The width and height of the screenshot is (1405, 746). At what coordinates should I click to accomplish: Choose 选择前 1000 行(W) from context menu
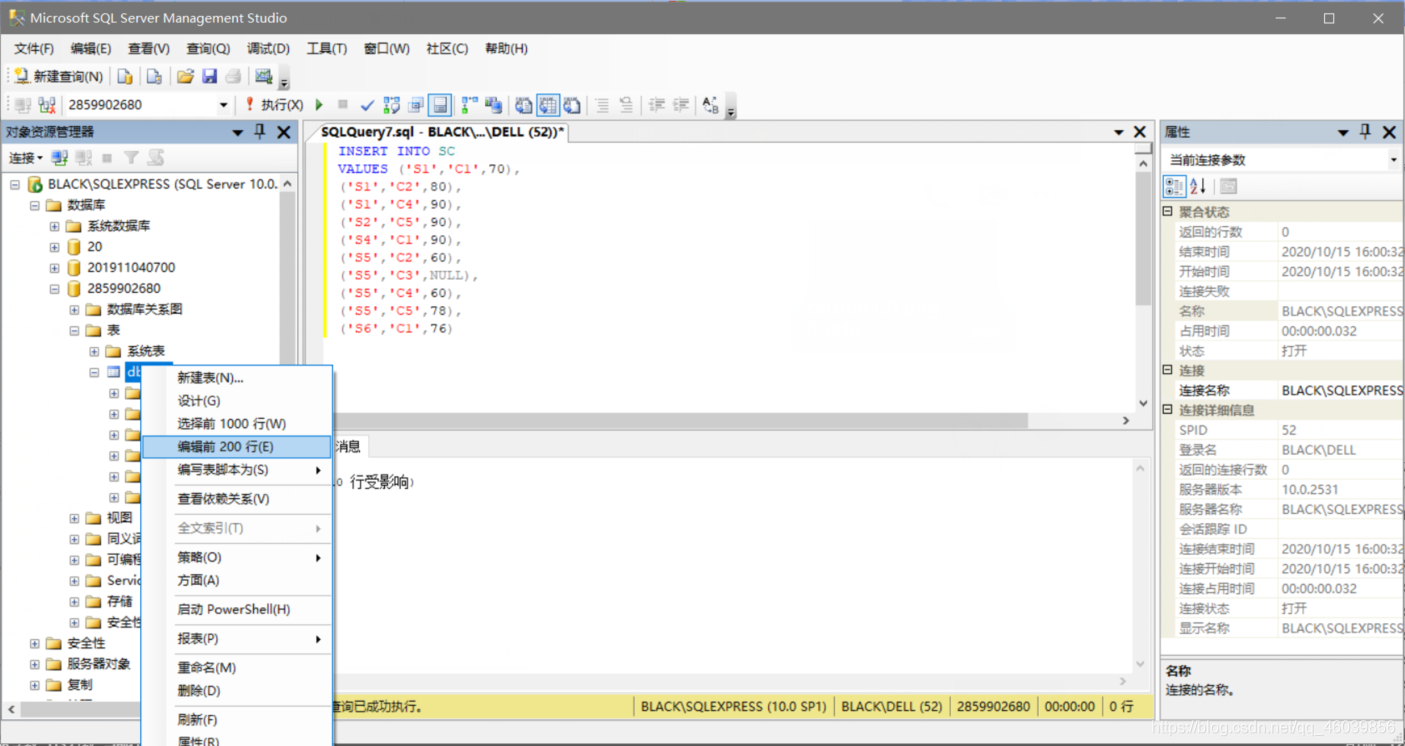[x=237, y=424]
